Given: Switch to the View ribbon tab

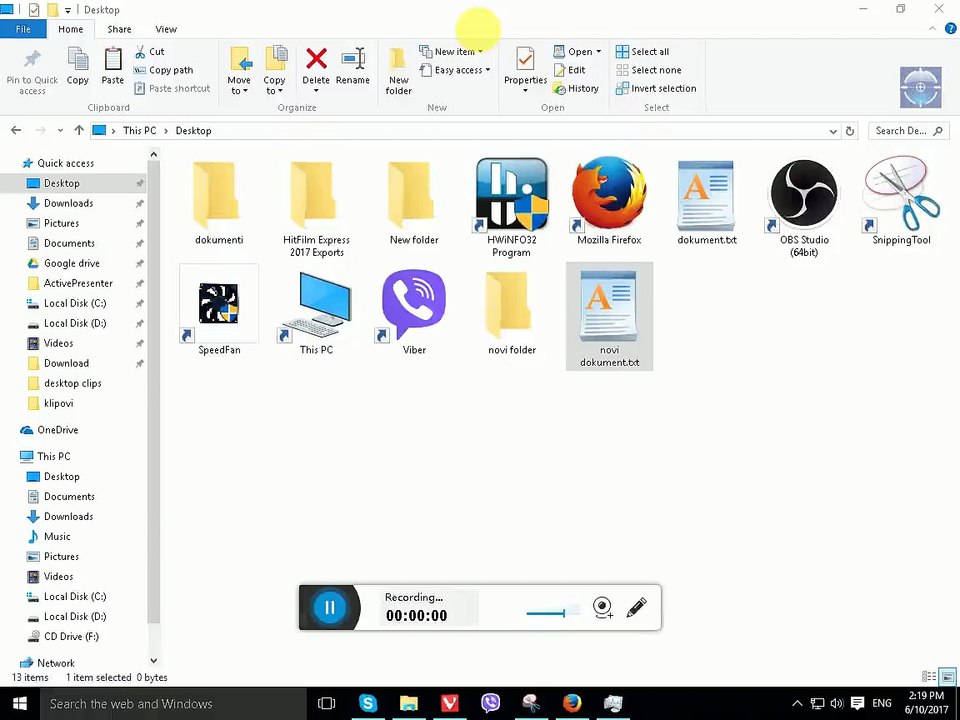Looking at the screenshot, I should (165, 29).
